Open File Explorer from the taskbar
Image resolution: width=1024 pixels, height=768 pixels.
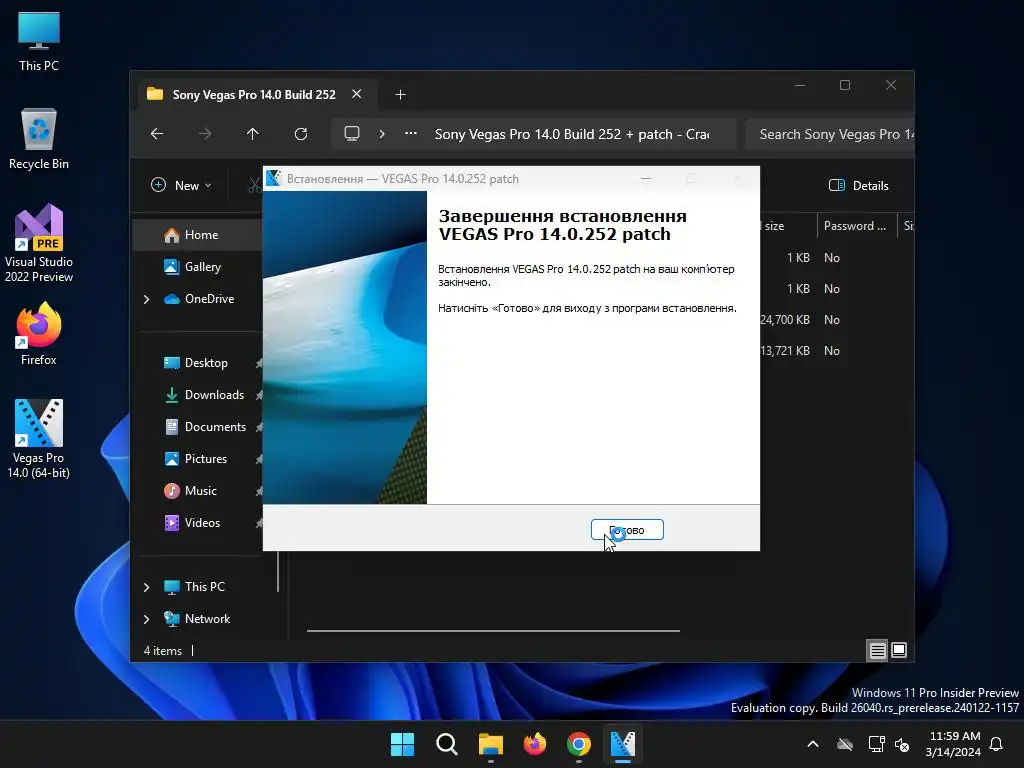coord(490,744)
